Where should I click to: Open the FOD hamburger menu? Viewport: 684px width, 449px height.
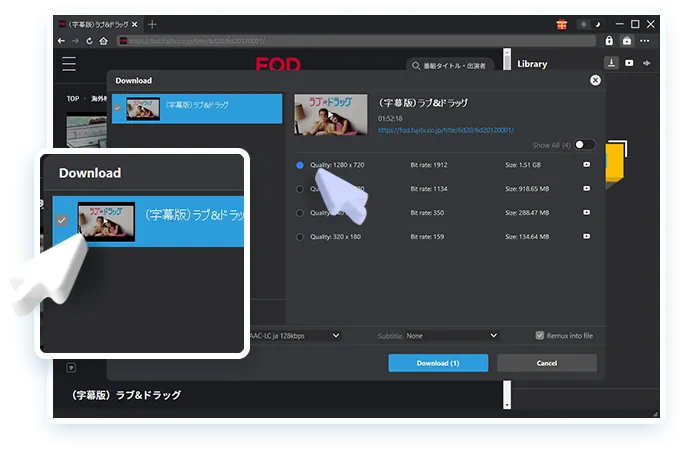tap(69, 64)
